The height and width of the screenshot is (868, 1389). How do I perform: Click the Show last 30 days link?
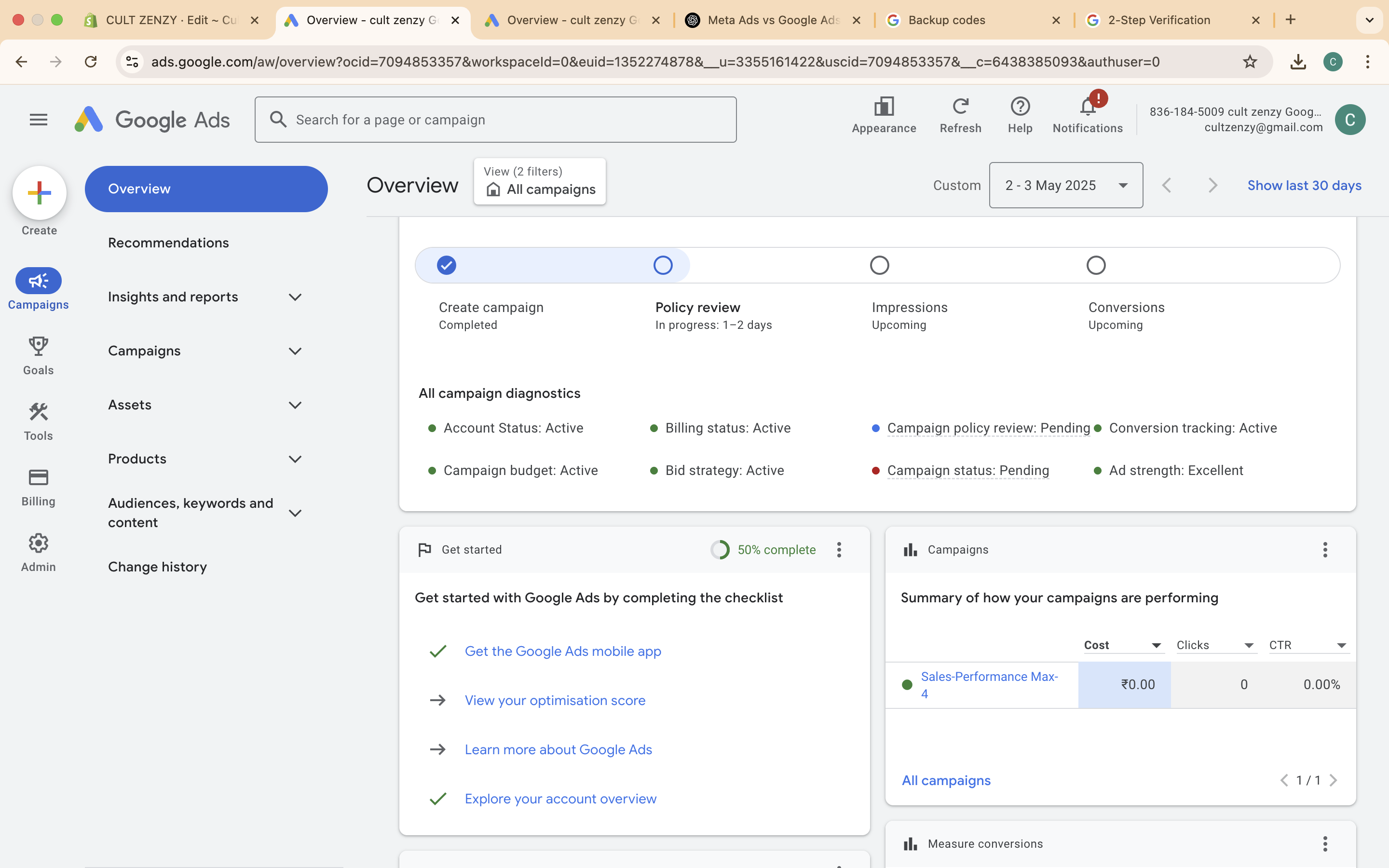(x=1304, y=185)
